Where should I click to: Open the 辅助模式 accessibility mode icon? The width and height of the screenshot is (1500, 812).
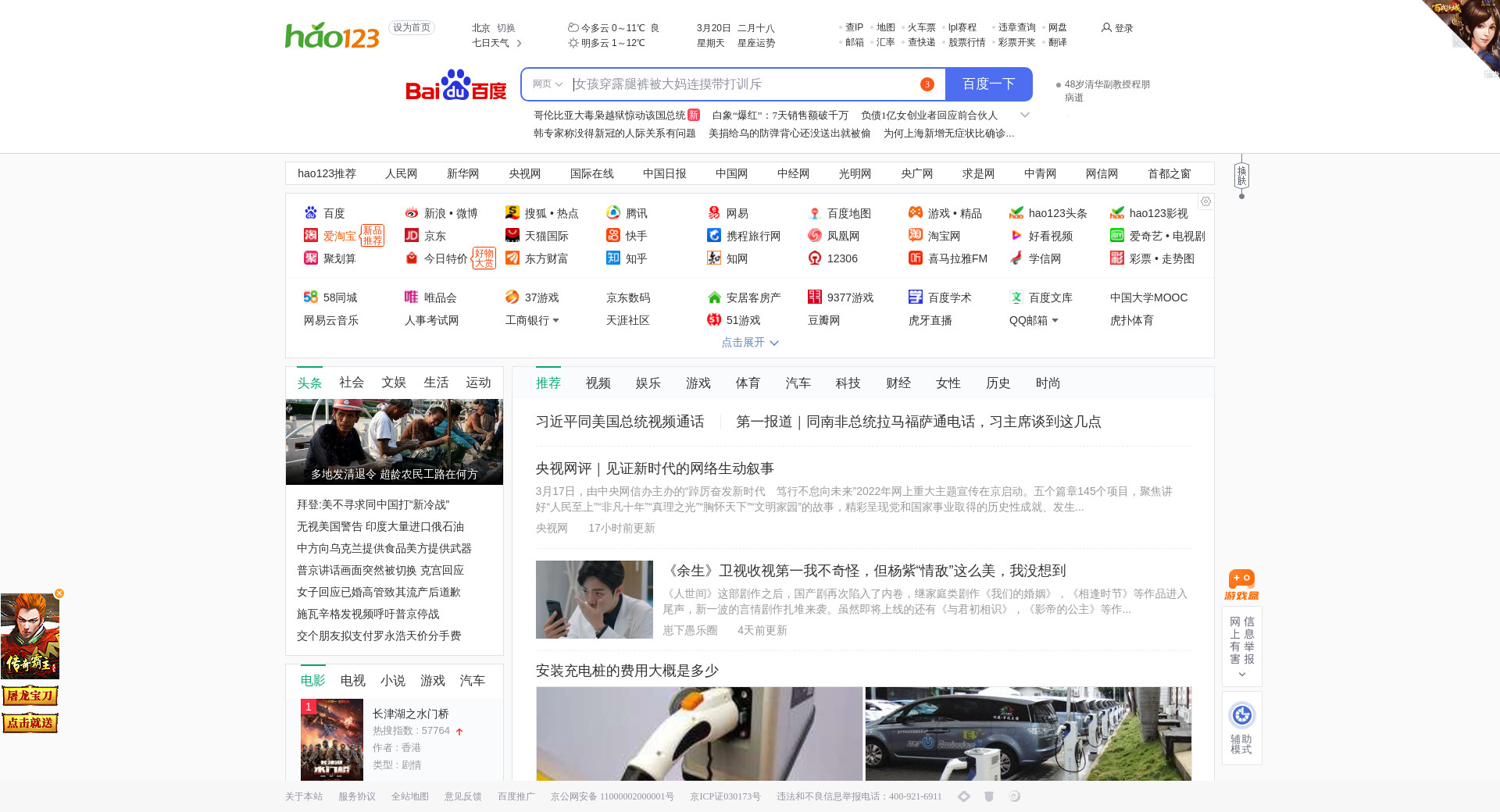point(1241,726)
